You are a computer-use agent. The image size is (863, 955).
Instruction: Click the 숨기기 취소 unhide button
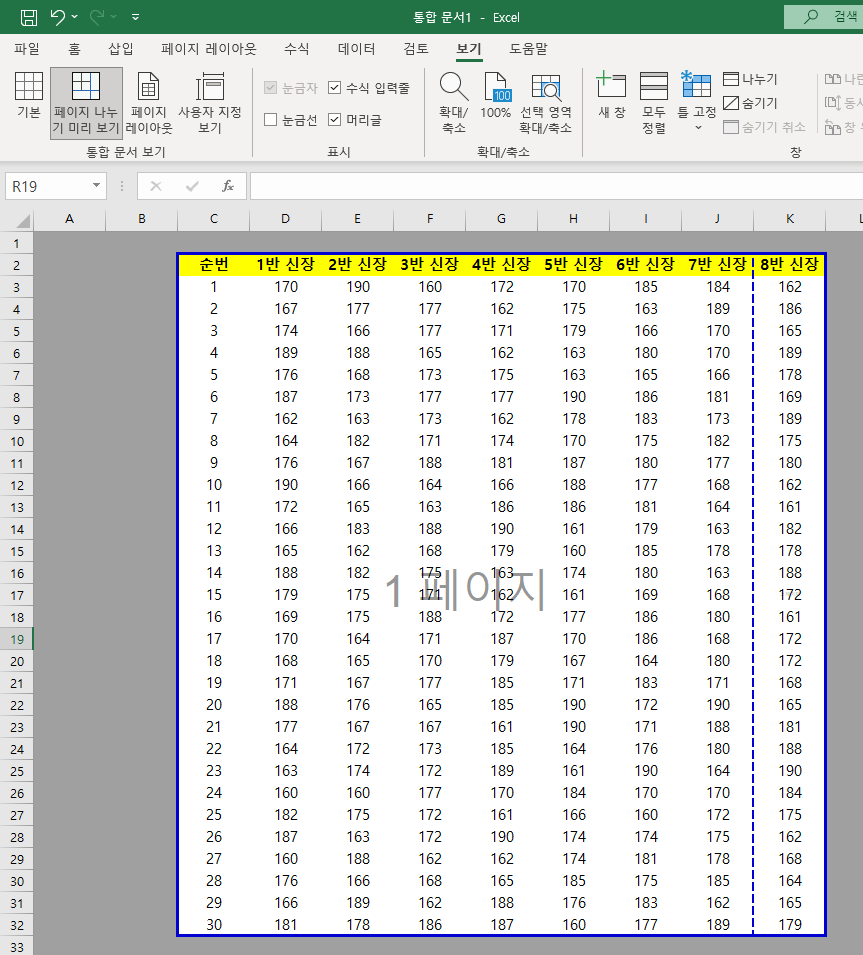[764, 127]
